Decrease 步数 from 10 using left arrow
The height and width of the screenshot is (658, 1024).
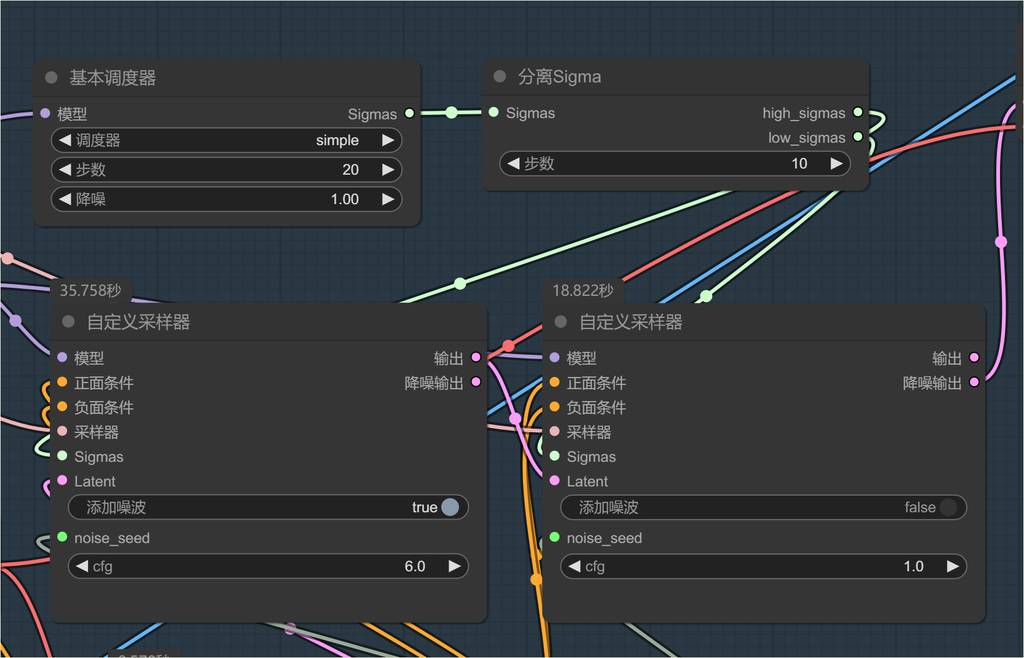pos(513,164)
